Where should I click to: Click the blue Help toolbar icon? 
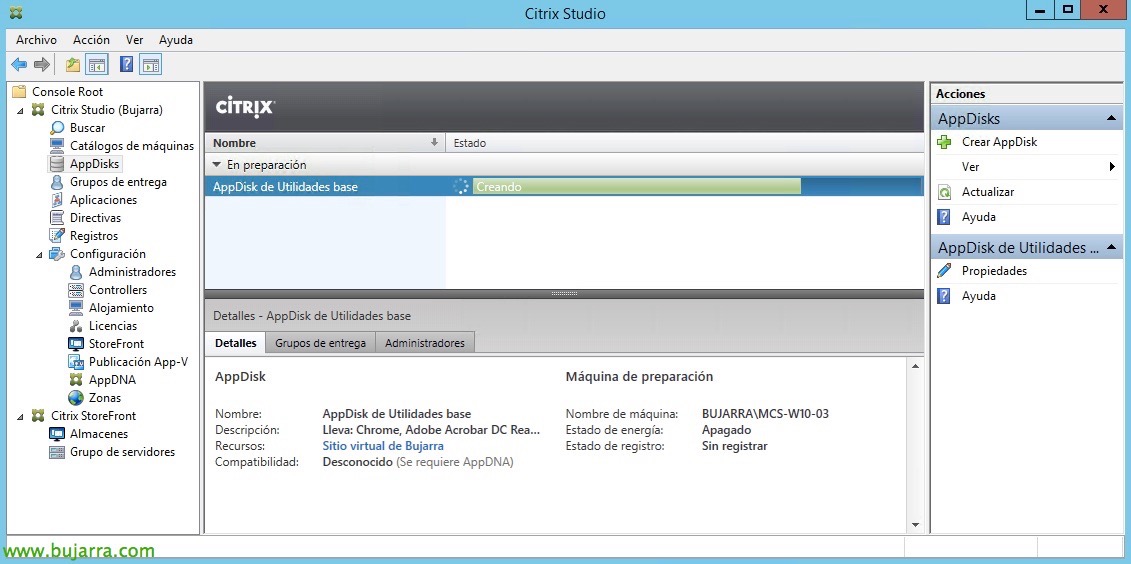126,65
